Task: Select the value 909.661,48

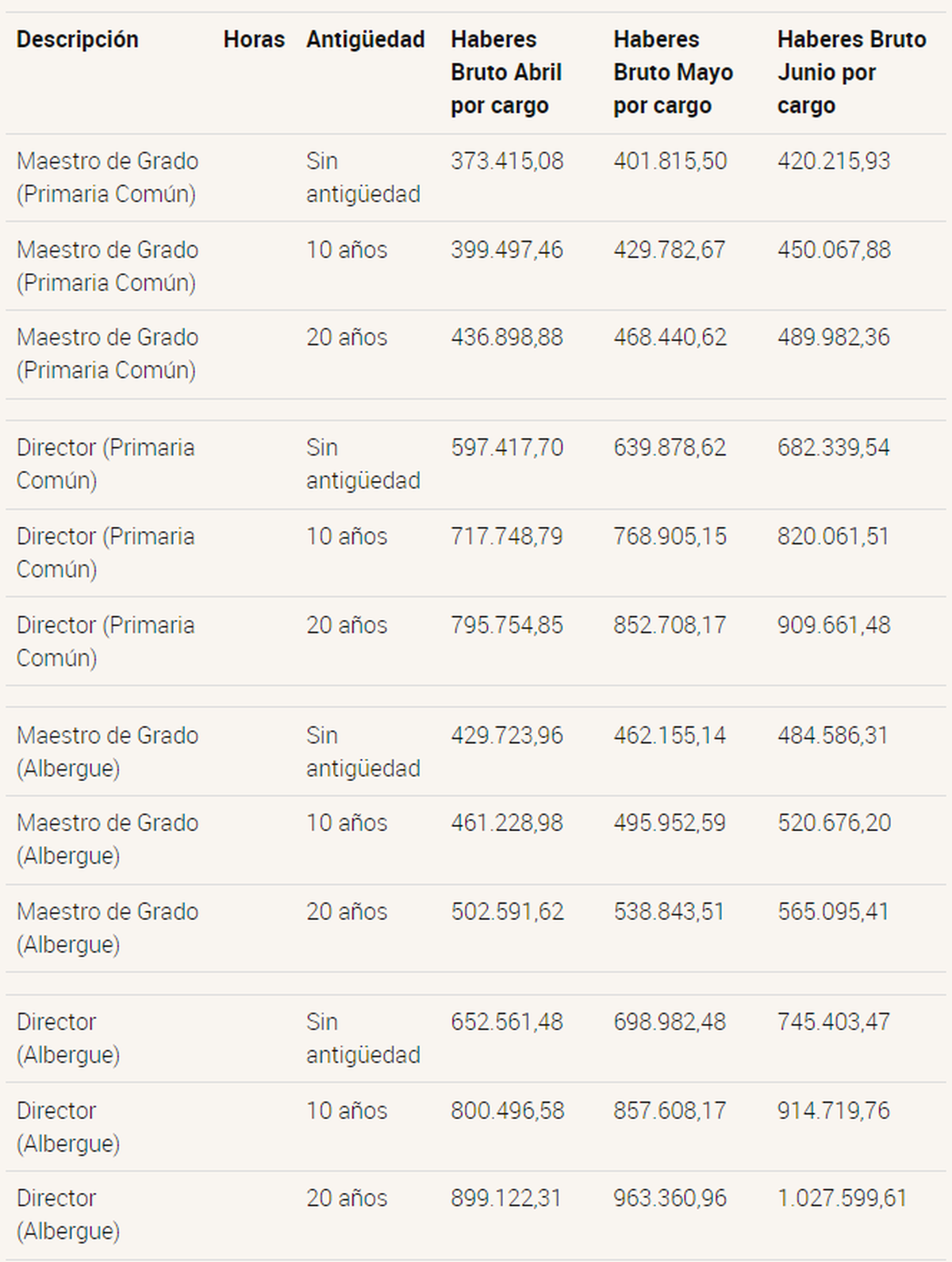Action: [834, 625]
